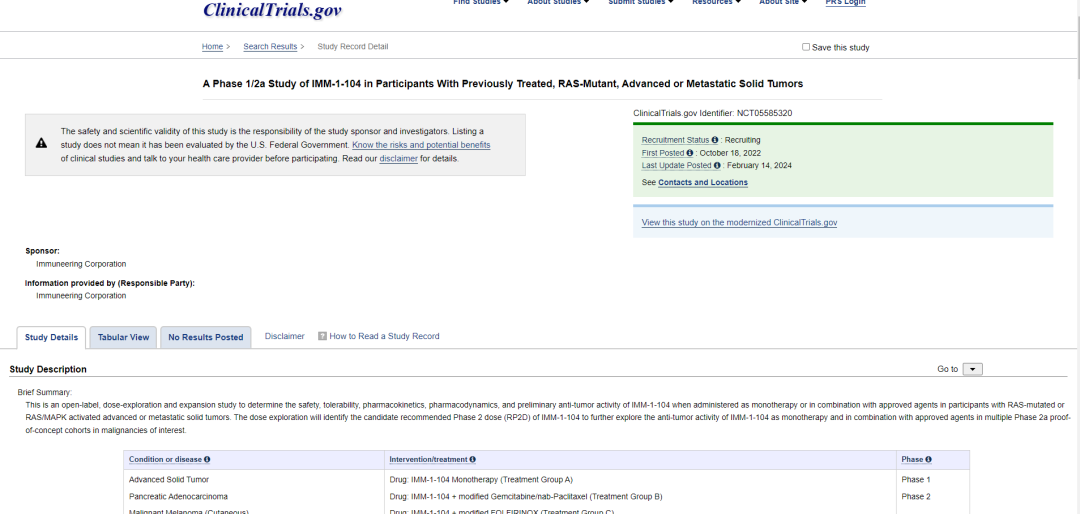Screen dimensions: 1080x514
Task: Return to Search Results via the breadcrumb
Action: point(270,47)
